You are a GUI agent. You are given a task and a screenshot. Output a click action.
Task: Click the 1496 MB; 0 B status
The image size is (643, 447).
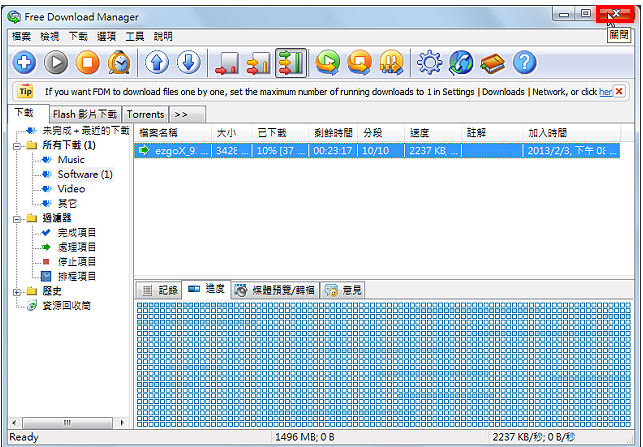[305, 437]
